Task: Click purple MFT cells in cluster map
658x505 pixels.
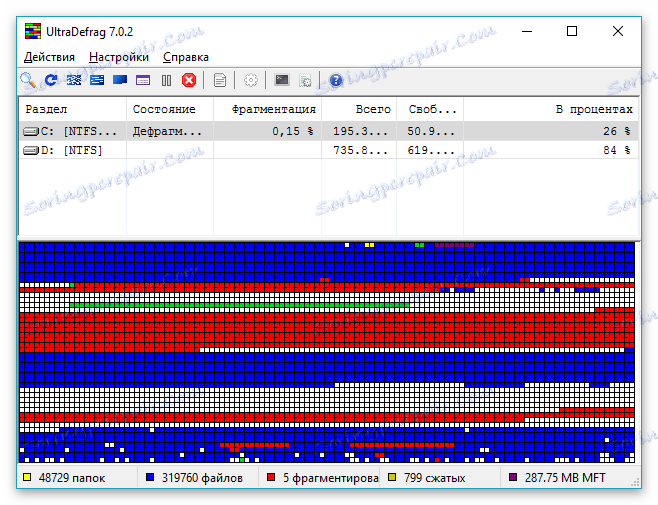Action: (454, 245)
